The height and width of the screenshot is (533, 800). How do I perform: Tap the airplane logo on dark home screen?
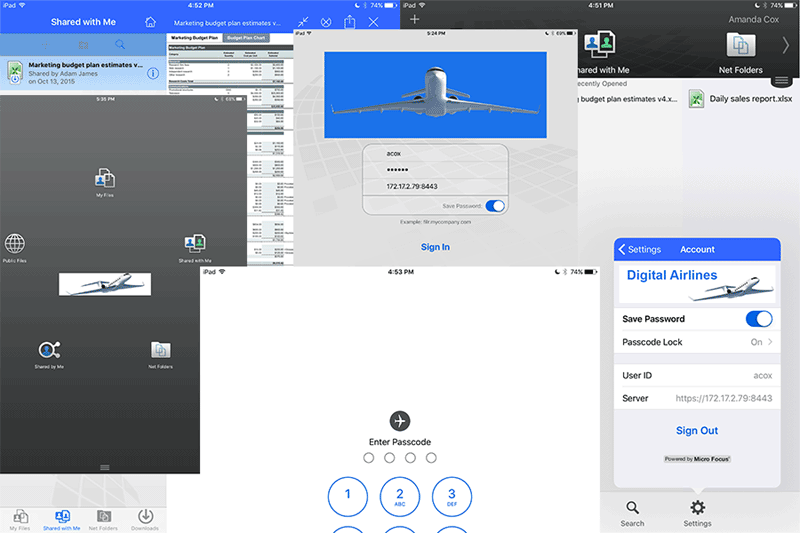[x=105, y=284]
